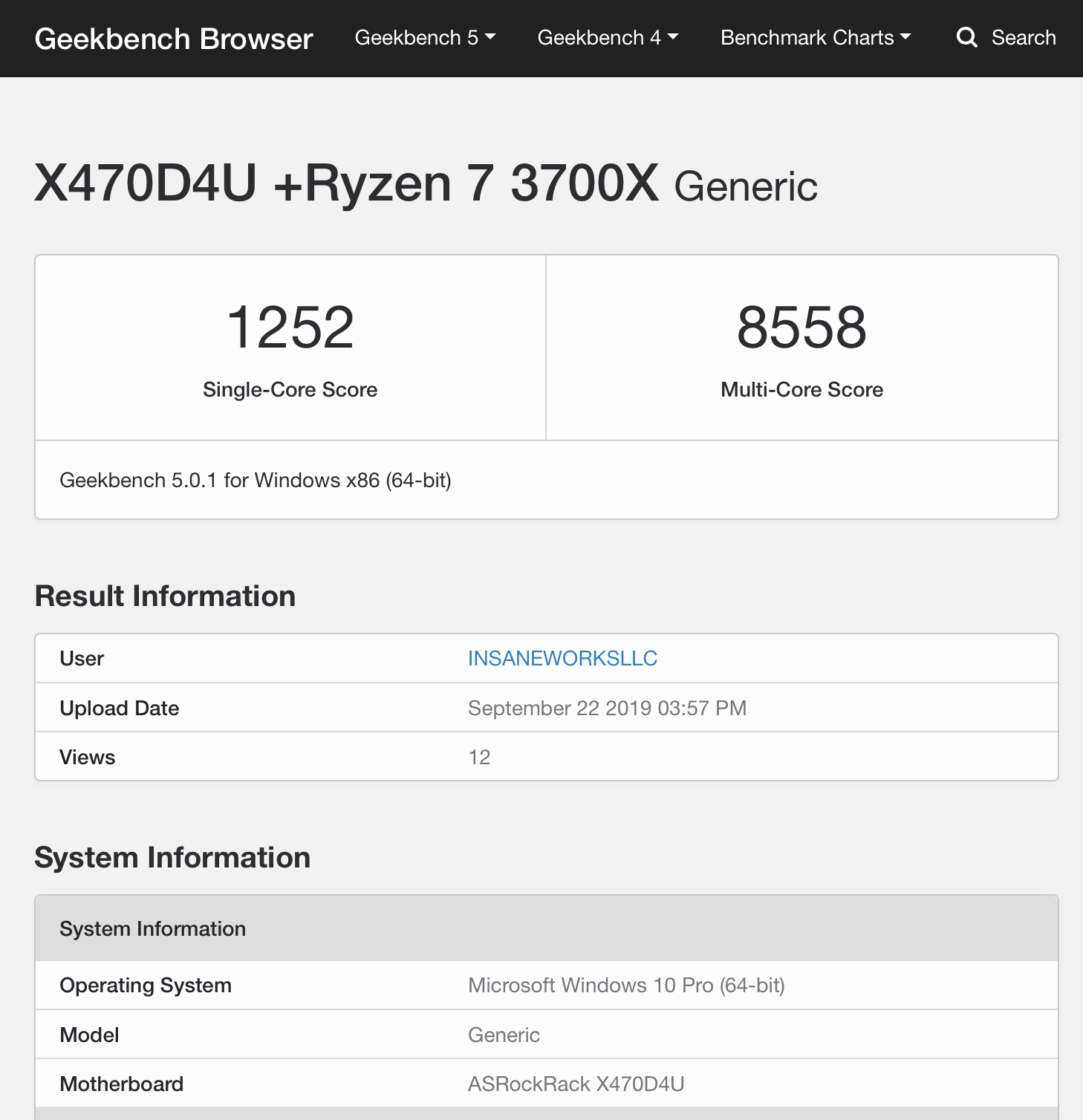Click Geekbench 5.0.1 for Windows x86 text
Image resolution: width=1083 pixels, height=1120 pixels.
click(256, 480)
